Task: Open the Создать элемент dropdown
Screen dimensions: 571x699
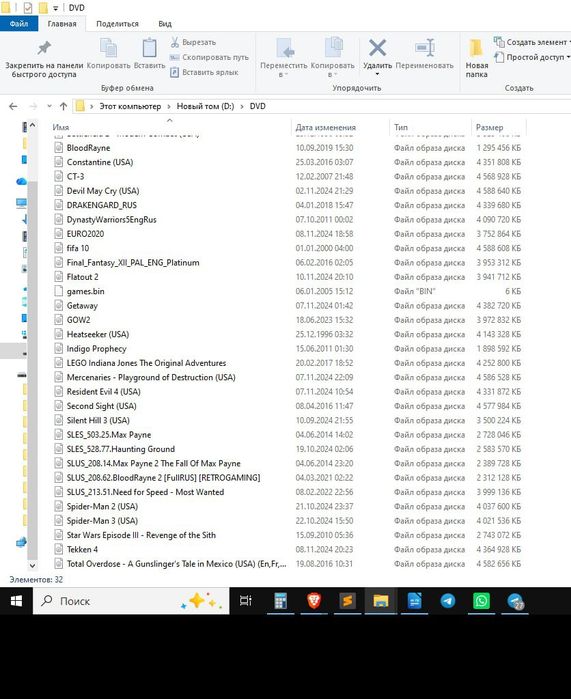Action: (x=532, y=42)
